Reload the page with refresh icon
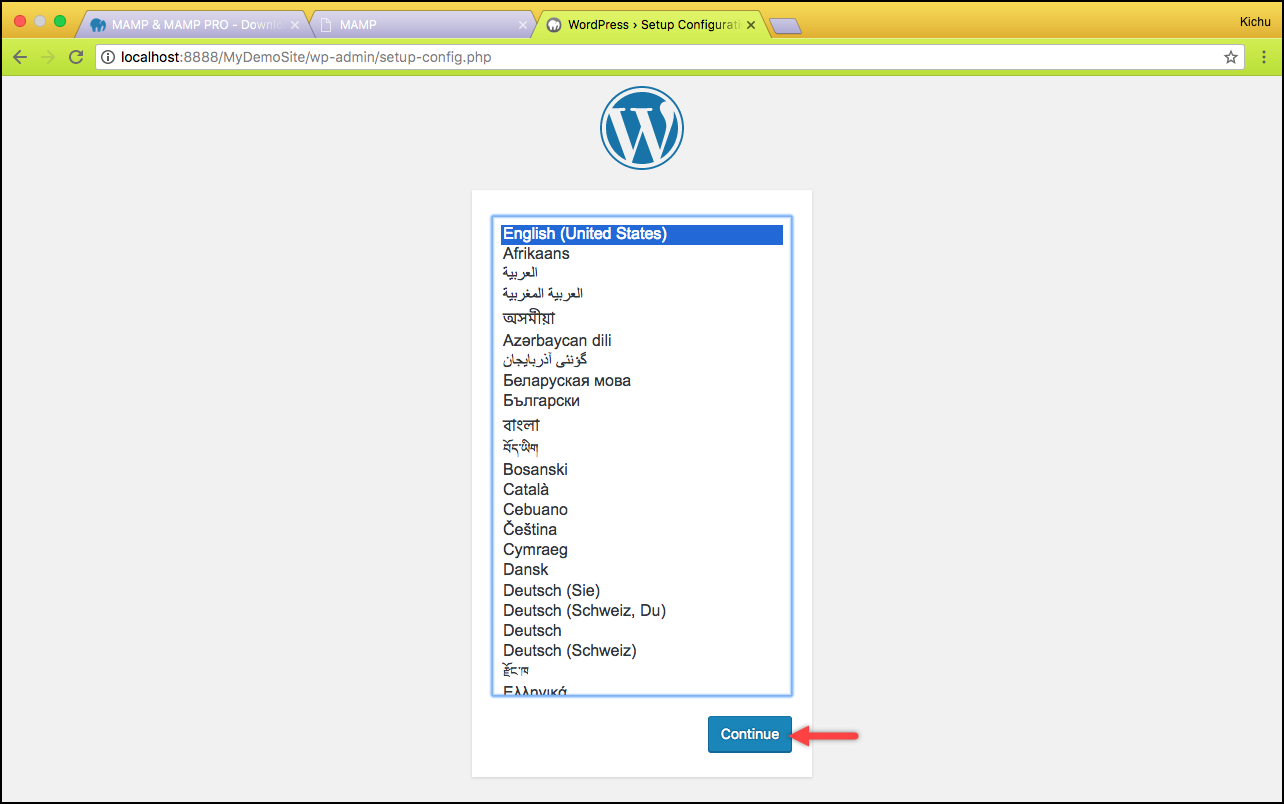The image size is (1284, 804). click(x=75, y=57)
